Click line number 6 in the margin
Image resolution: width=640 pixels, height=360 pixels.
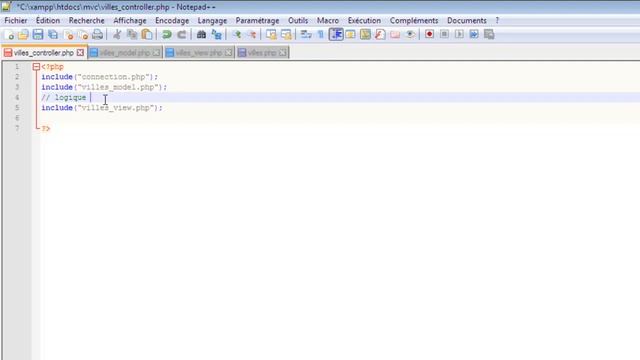coord(17,118)
